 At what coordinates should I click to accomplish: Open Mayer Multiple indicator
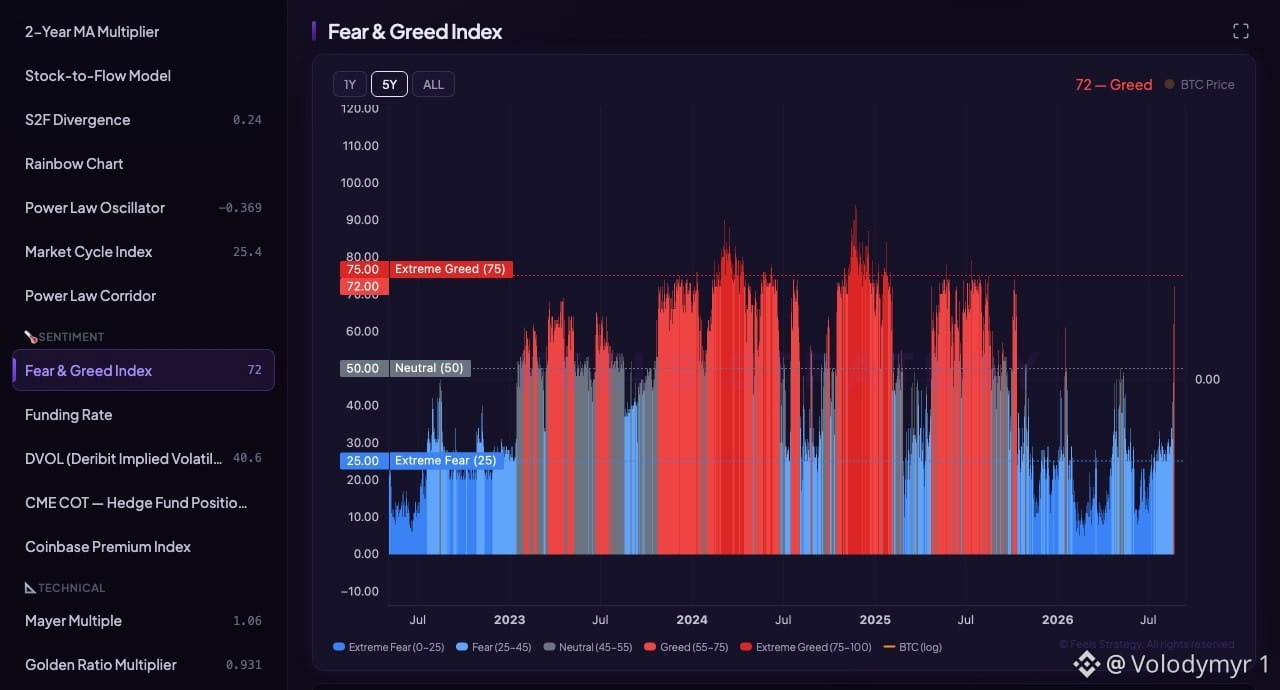point(143,621)
